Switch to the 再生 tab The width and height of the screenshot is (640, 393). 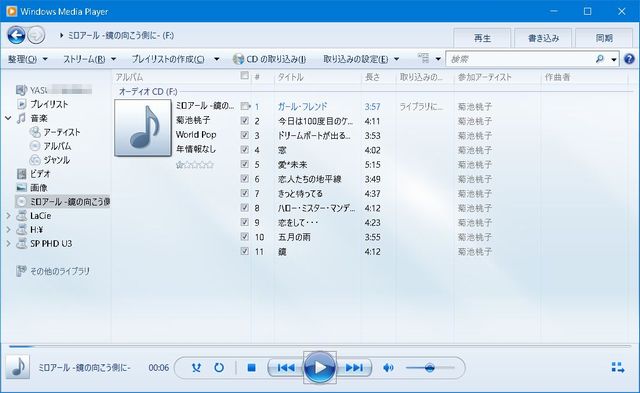(x=482, y=38)
